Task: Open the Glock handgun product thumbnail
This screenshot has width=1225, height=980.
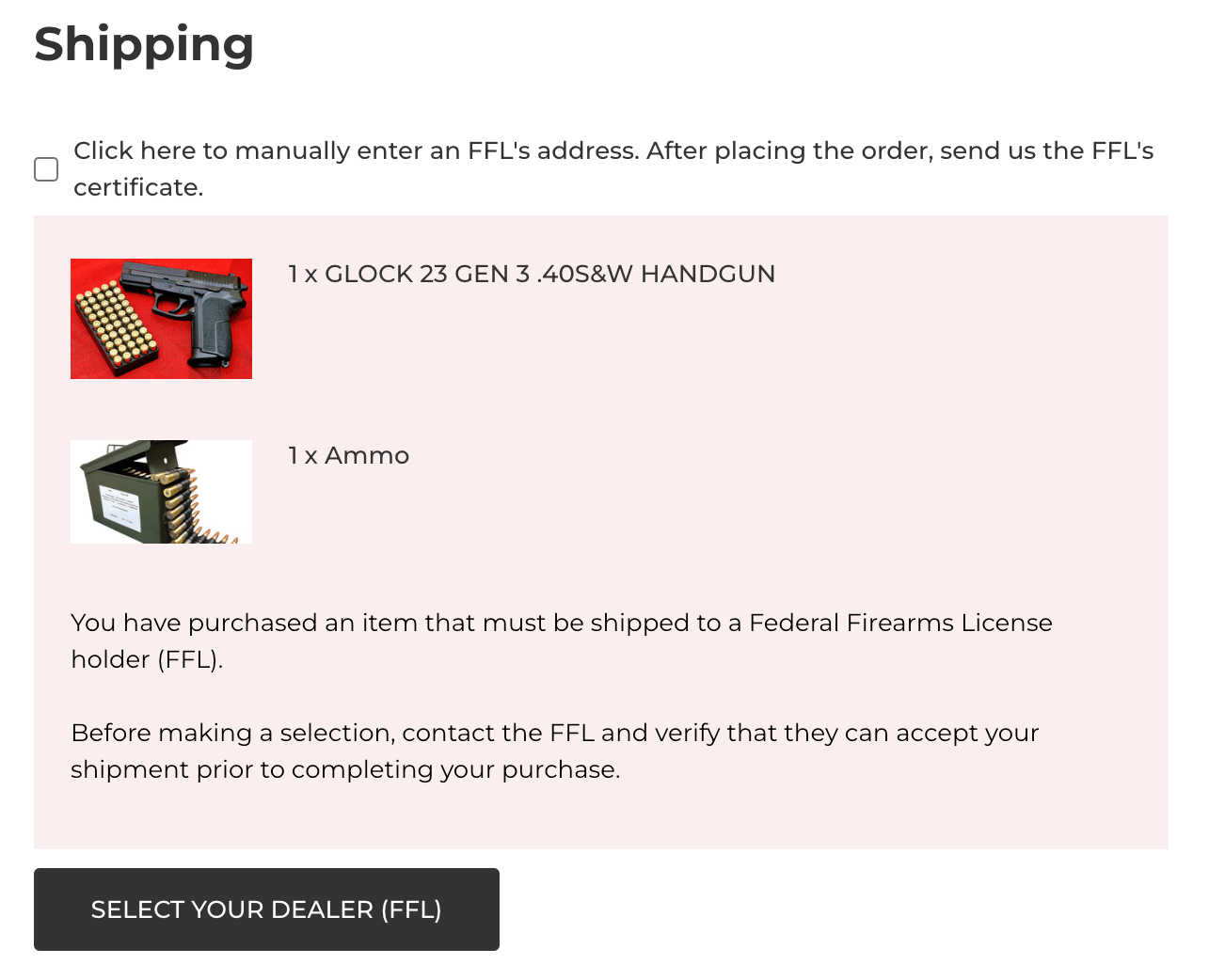Action: click(161, 319)
